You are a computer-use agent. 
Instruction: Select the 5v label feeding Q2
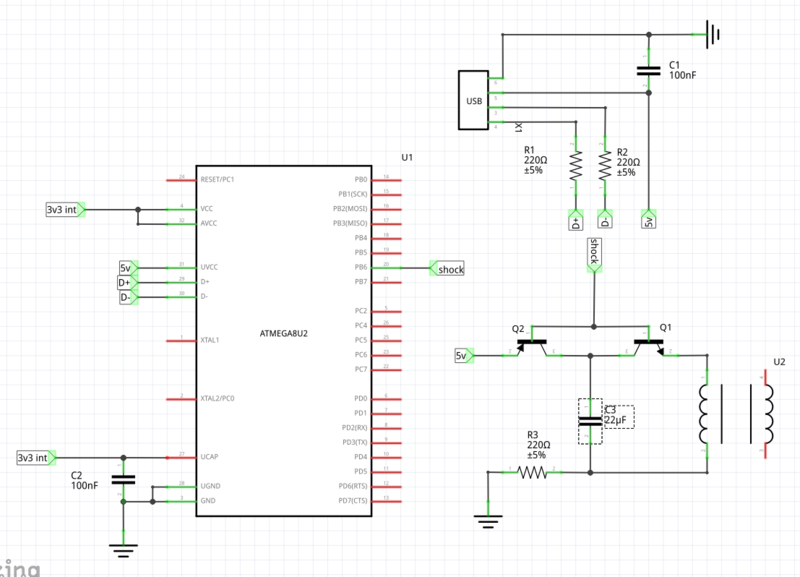[463, 355]
